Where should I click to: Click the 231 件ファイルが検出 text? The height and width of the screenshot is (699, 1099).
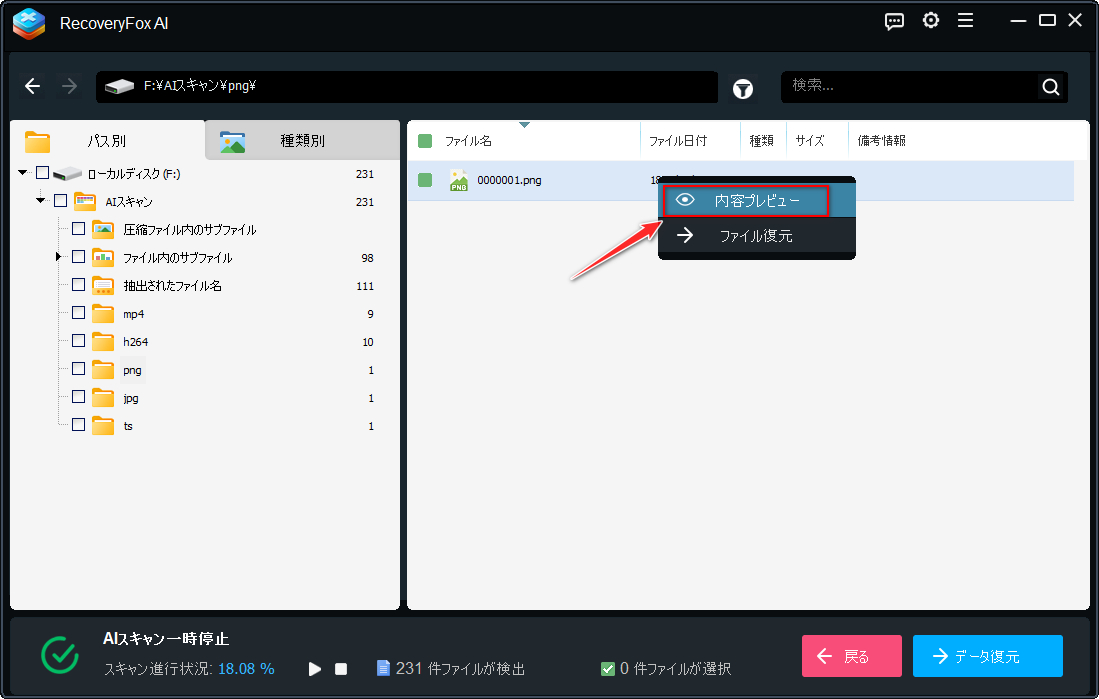(460, 669)
